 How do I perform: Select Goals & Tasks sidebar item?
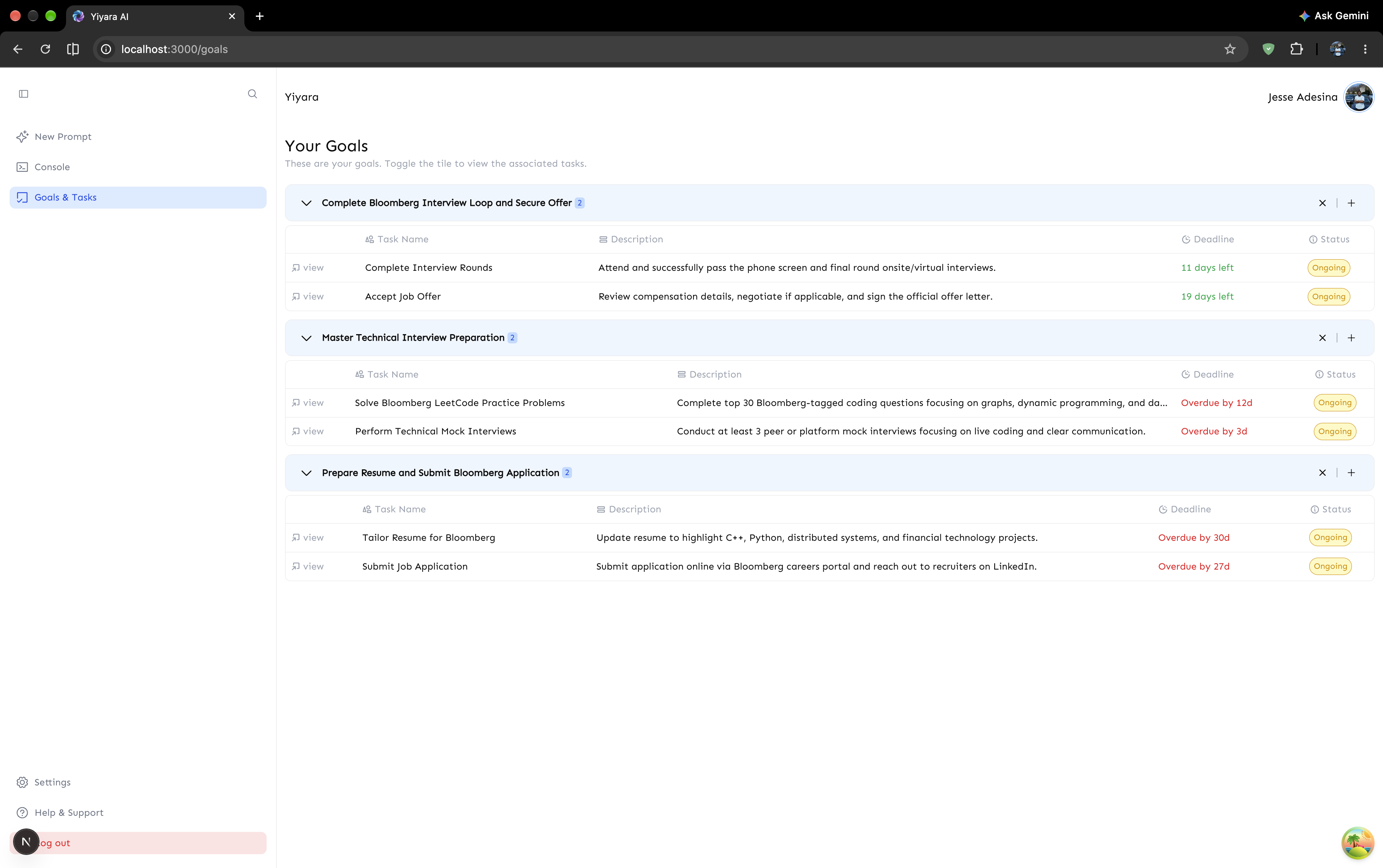pyautogui.click(x=138, y=197)
